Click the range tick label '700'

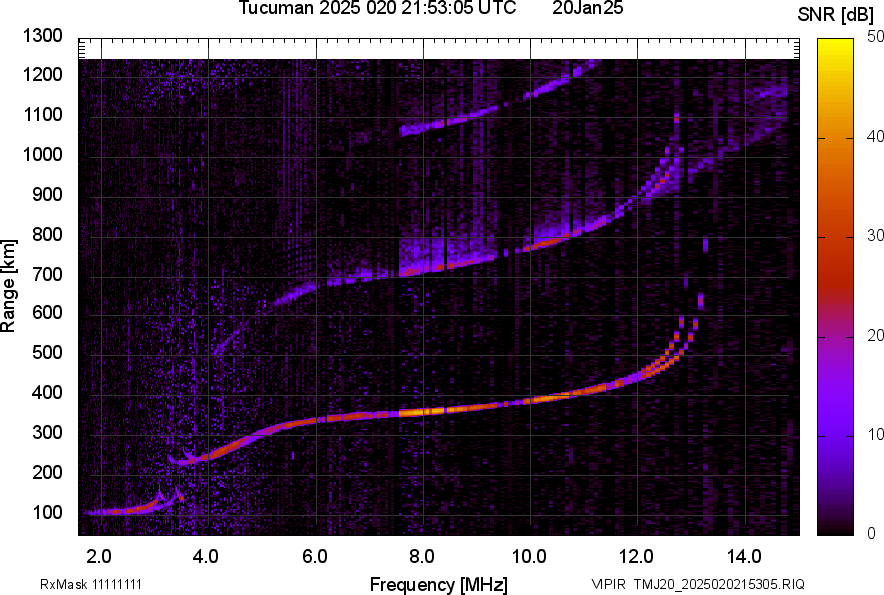(x=47, y=274)
